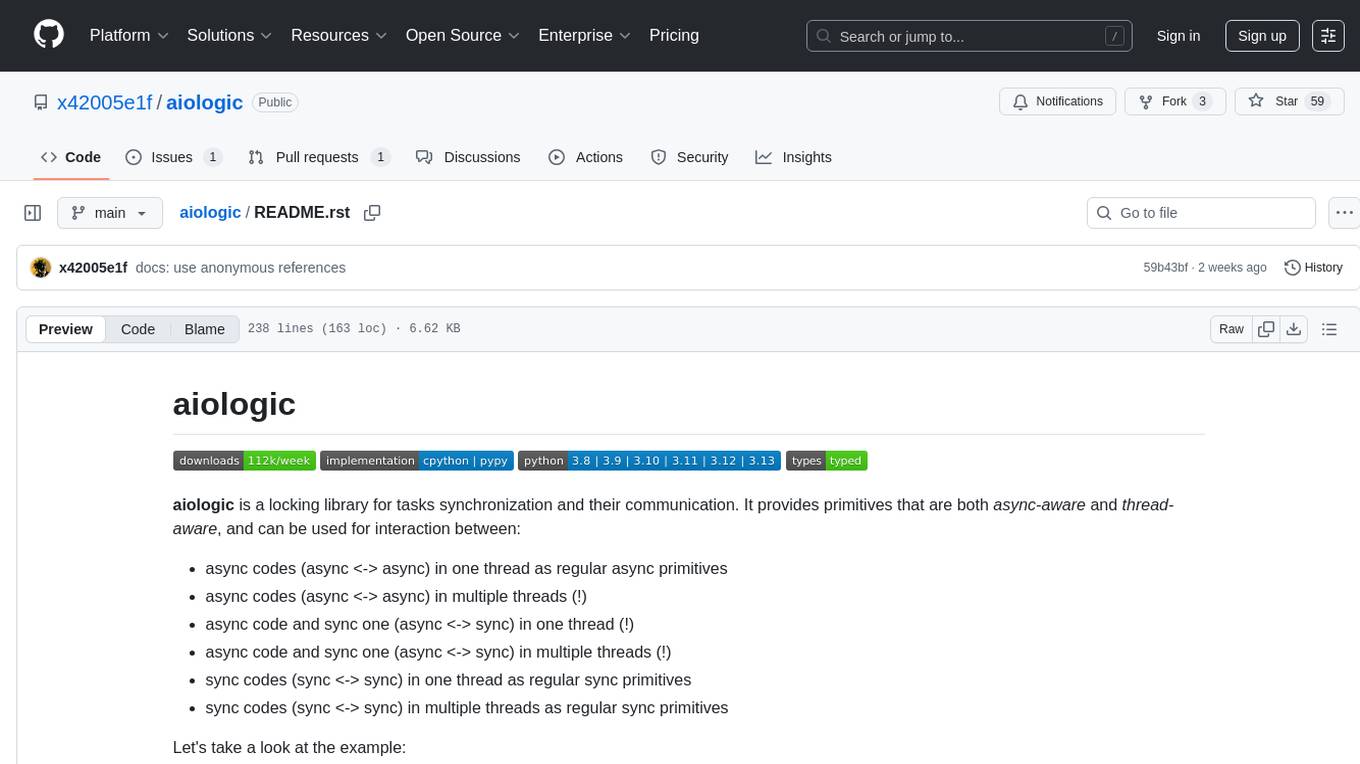Open the x42005e1f owner profile link
This screenshot has height=764, width=1360.
pyautogui.click(x=105, y=102)
